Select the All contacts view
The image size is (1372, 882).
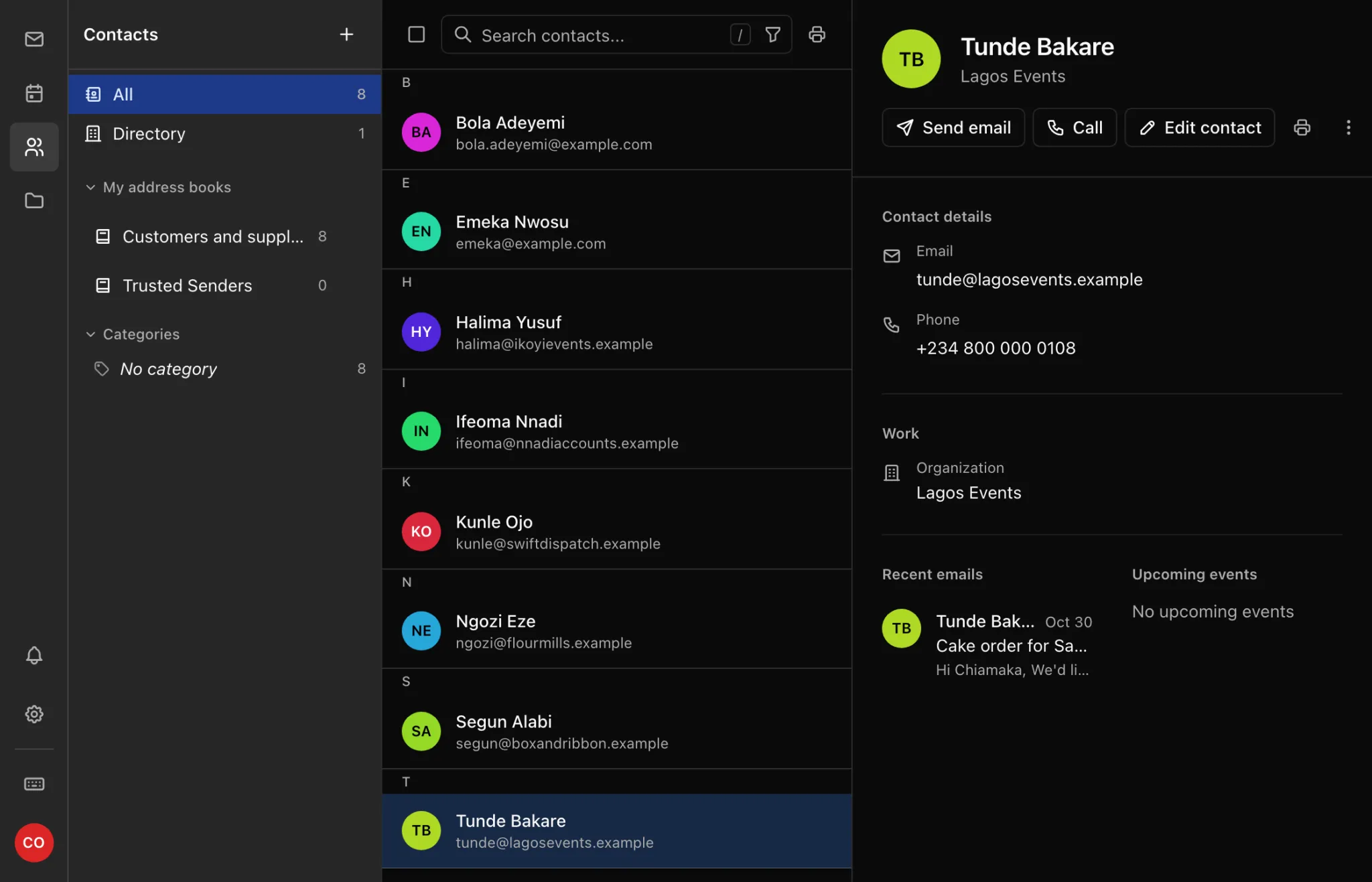pos(225,94)
